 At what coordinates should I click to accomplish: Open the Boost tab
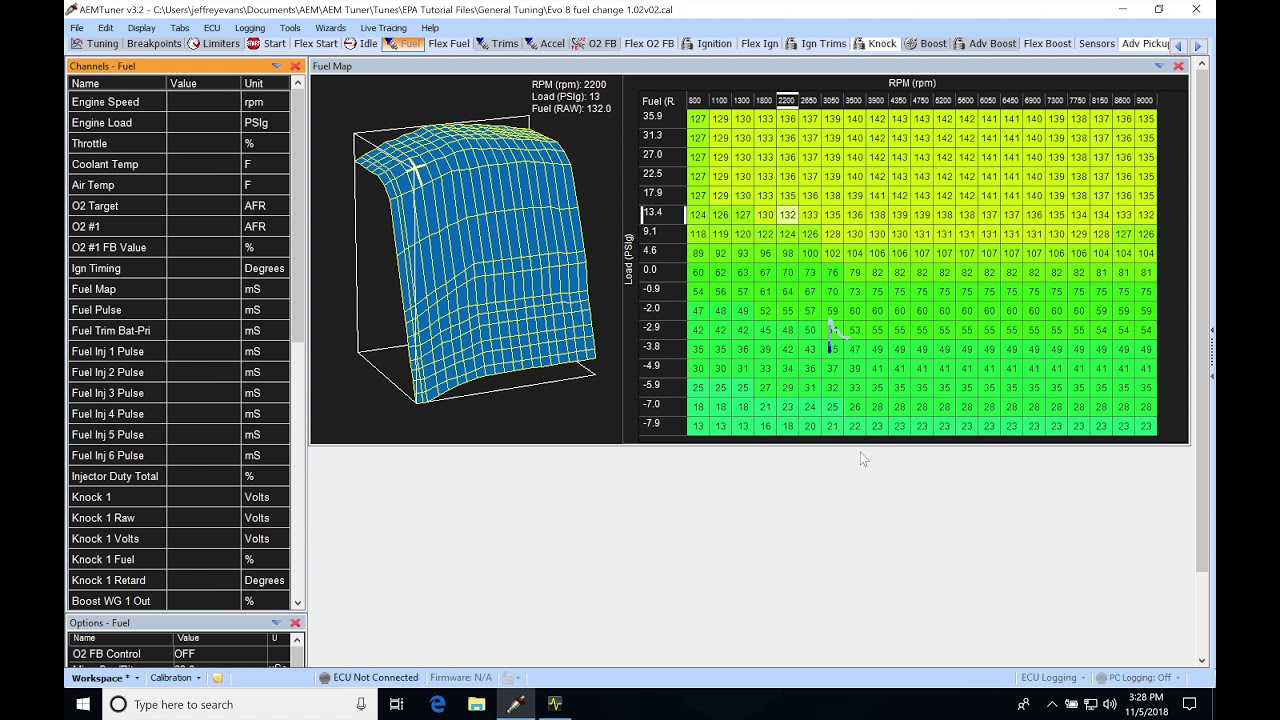pos(925,44)
